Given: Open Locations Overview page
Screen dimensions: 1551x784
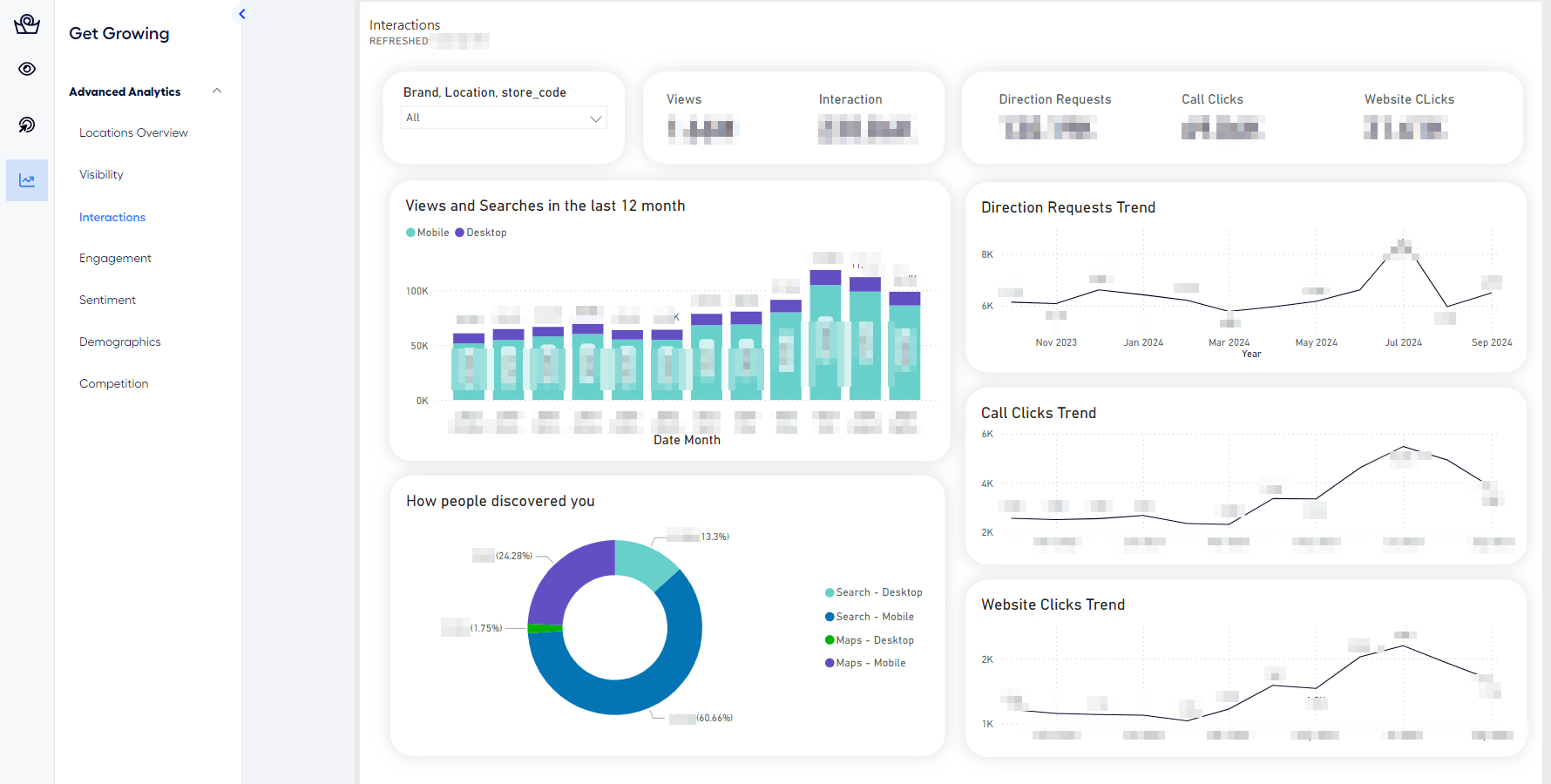Looking at the screenshot, I should point(133,132).
